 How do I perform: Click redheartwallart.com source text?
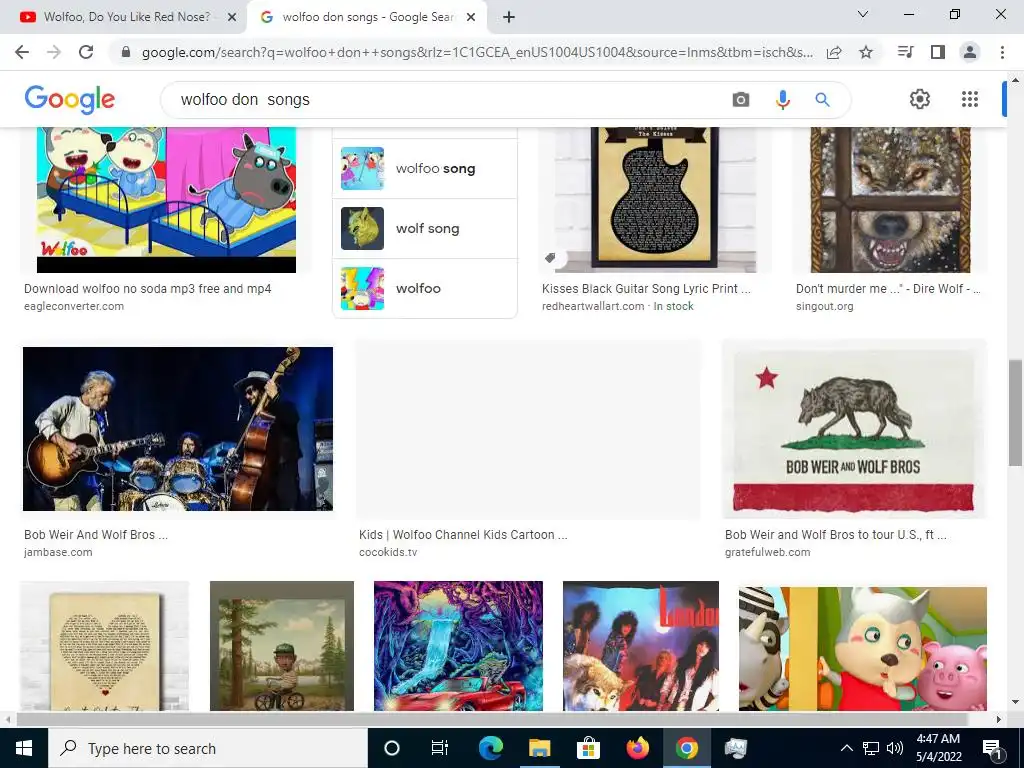tap(593, 306)
